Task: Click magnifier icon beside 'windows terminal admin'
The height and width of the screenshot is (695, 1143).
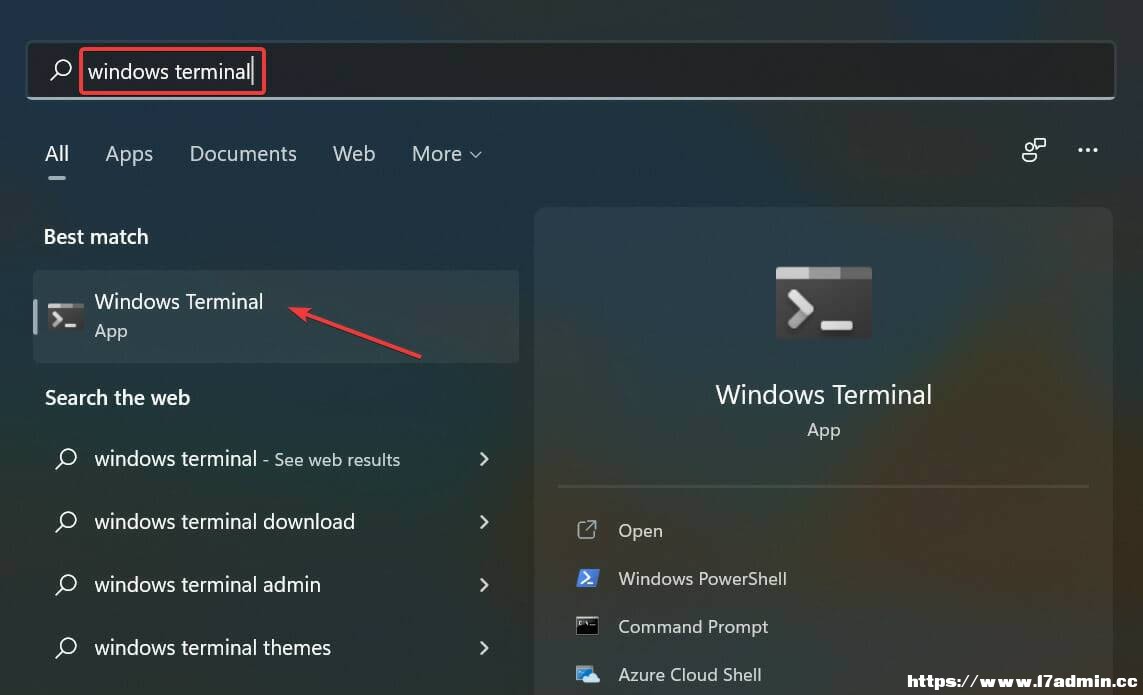Action: [x=66, y=584]
